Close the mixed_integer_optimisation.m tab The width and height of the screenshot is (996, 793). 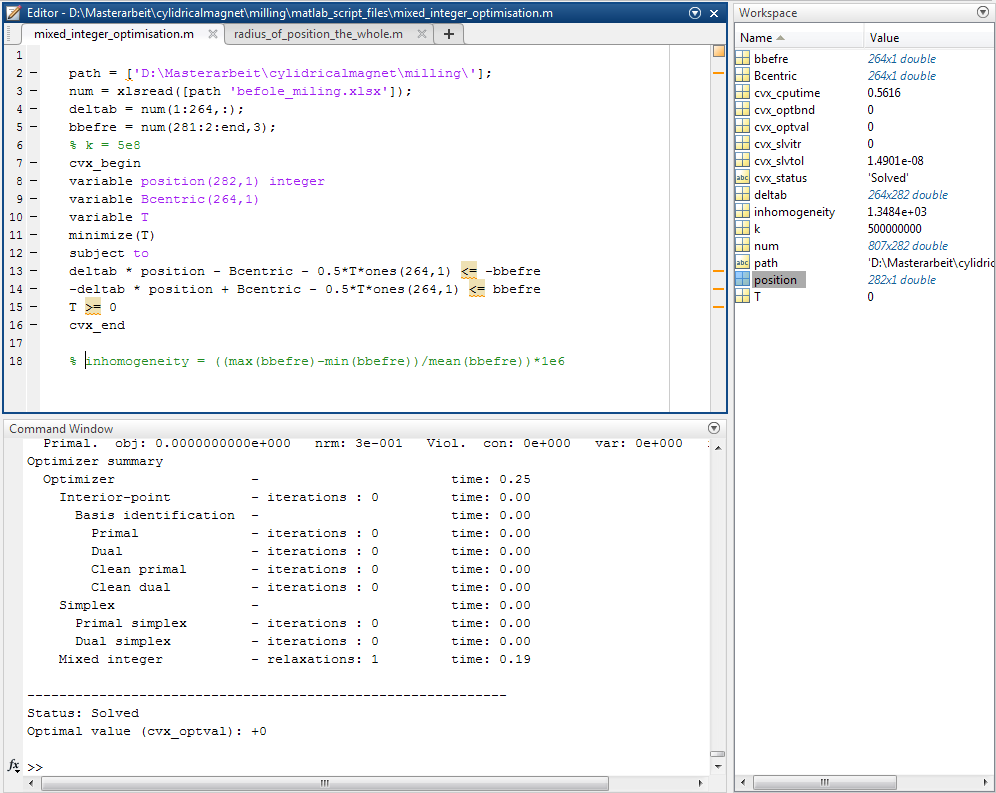pos(213,34)
